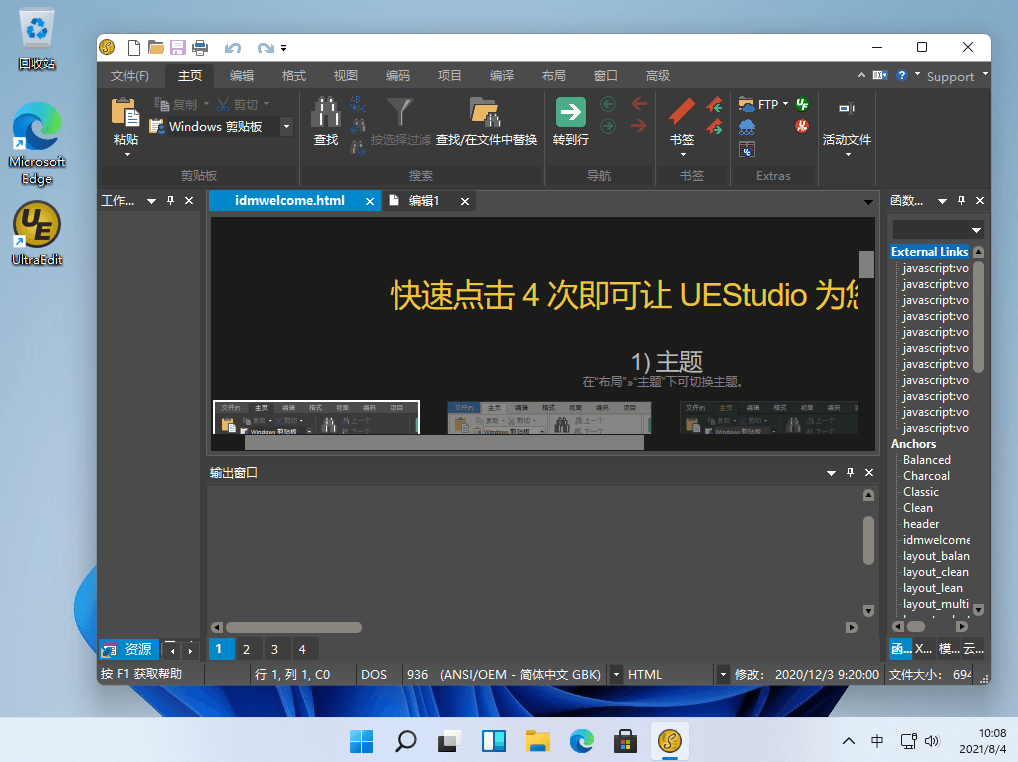This screenshot has width=1018, height=762.
Task: Click the FTP cloud folder icon
Action: pyautogui.click(x=747, y=104)
